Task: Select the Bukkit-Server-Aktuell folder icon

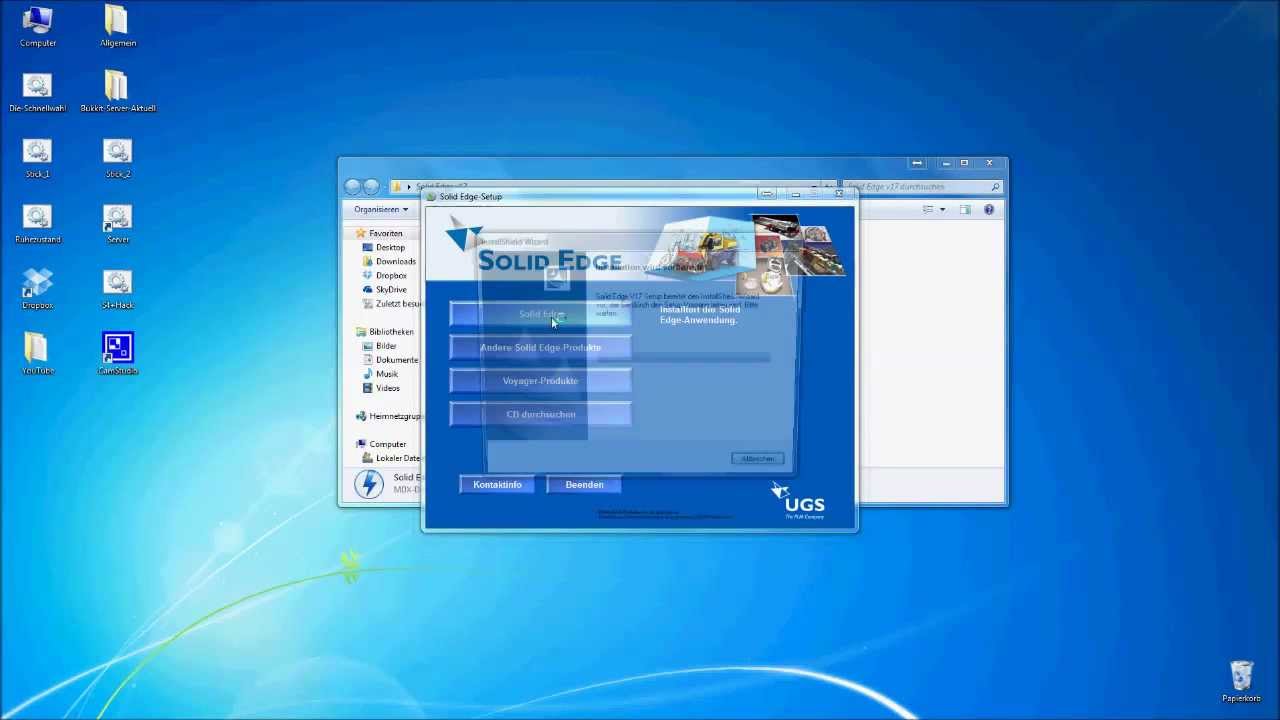Action: click(117, 91)
